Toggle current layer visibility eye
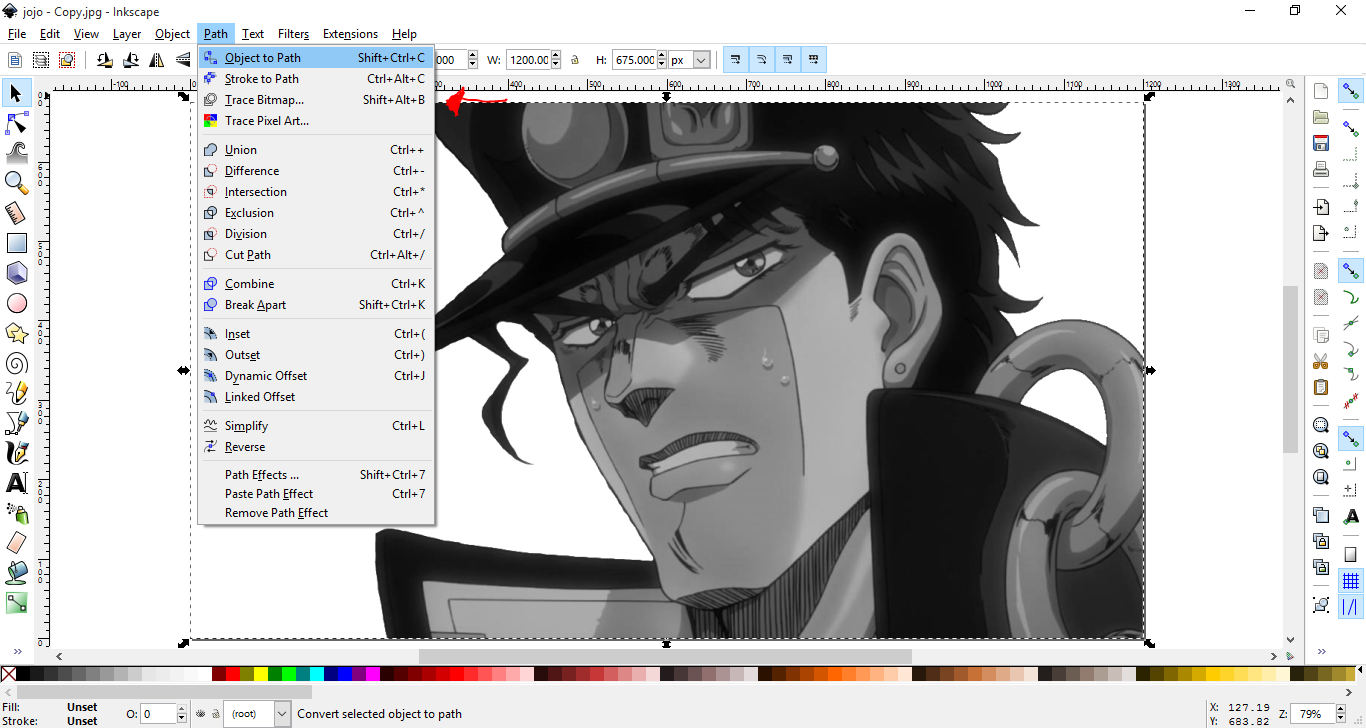This screenshot has height=728, width=1366. pyautogui.click(x=201, y=714)
